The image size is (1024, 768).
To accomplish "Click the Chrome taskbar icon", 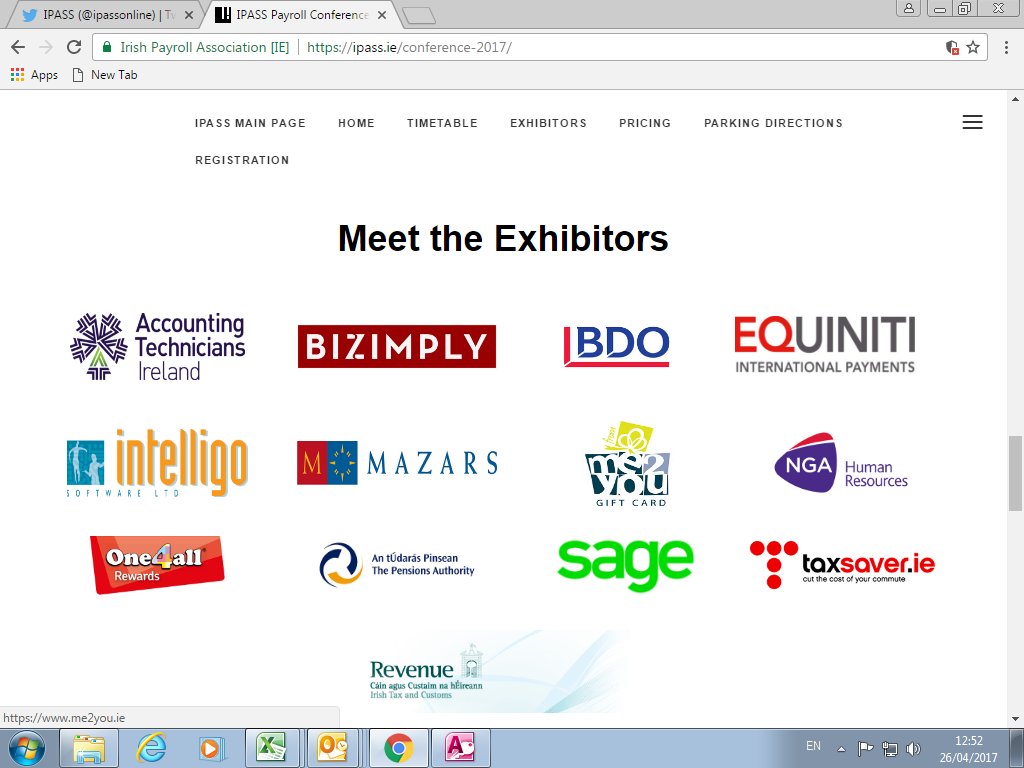I will coord(398,748).
